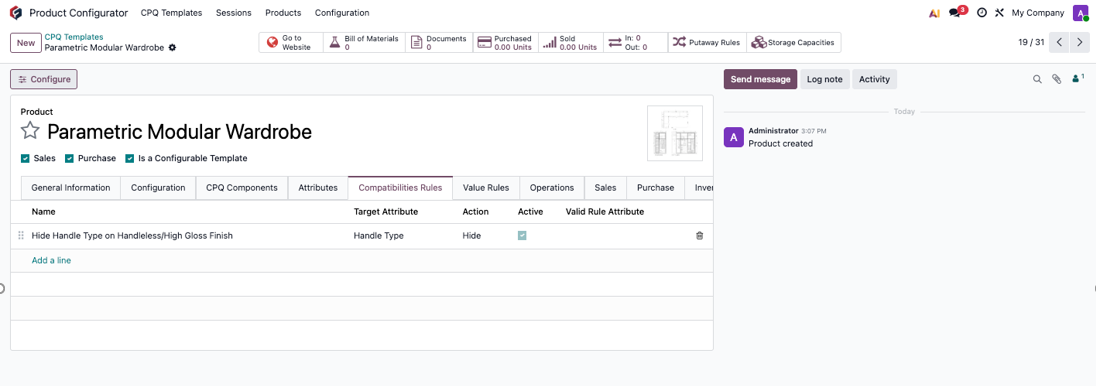Image resolution: width=1096 pixels, height=386 pixels.
Task: Click the Administrator avatar in chatter
Action: (733, 137)
